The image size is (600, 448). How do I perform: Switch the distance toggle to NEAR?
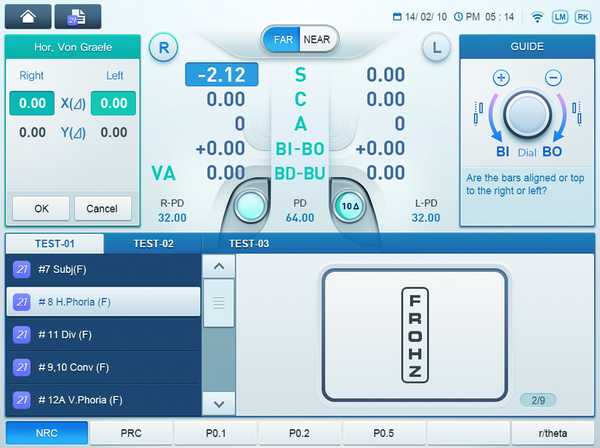pos(319,40)
